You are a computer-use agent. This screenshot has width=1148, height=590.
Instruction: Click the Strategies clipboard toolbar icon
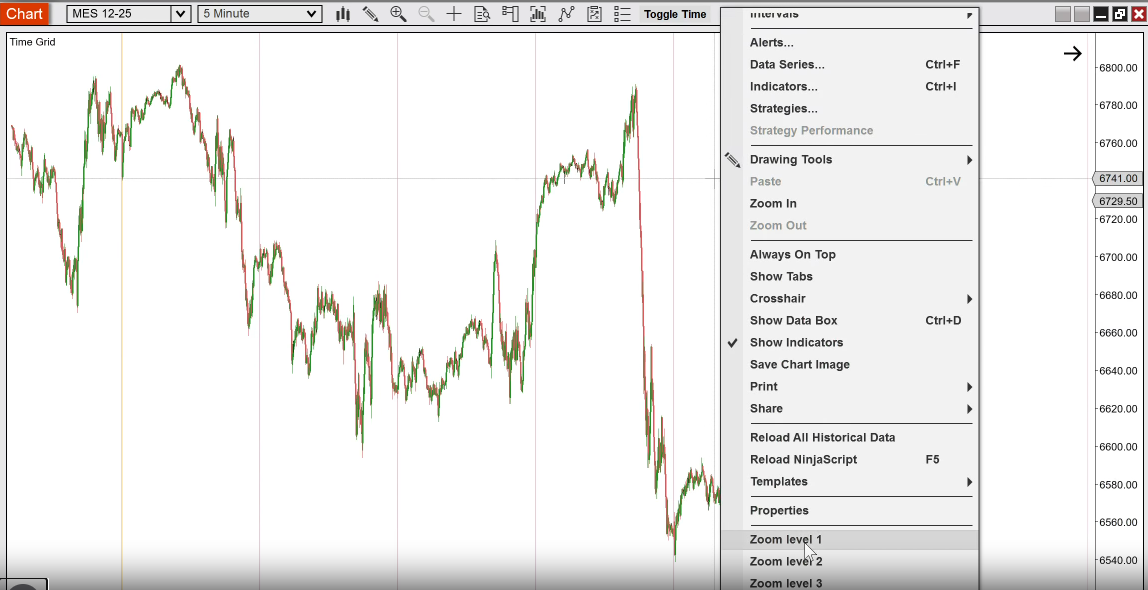594,14
